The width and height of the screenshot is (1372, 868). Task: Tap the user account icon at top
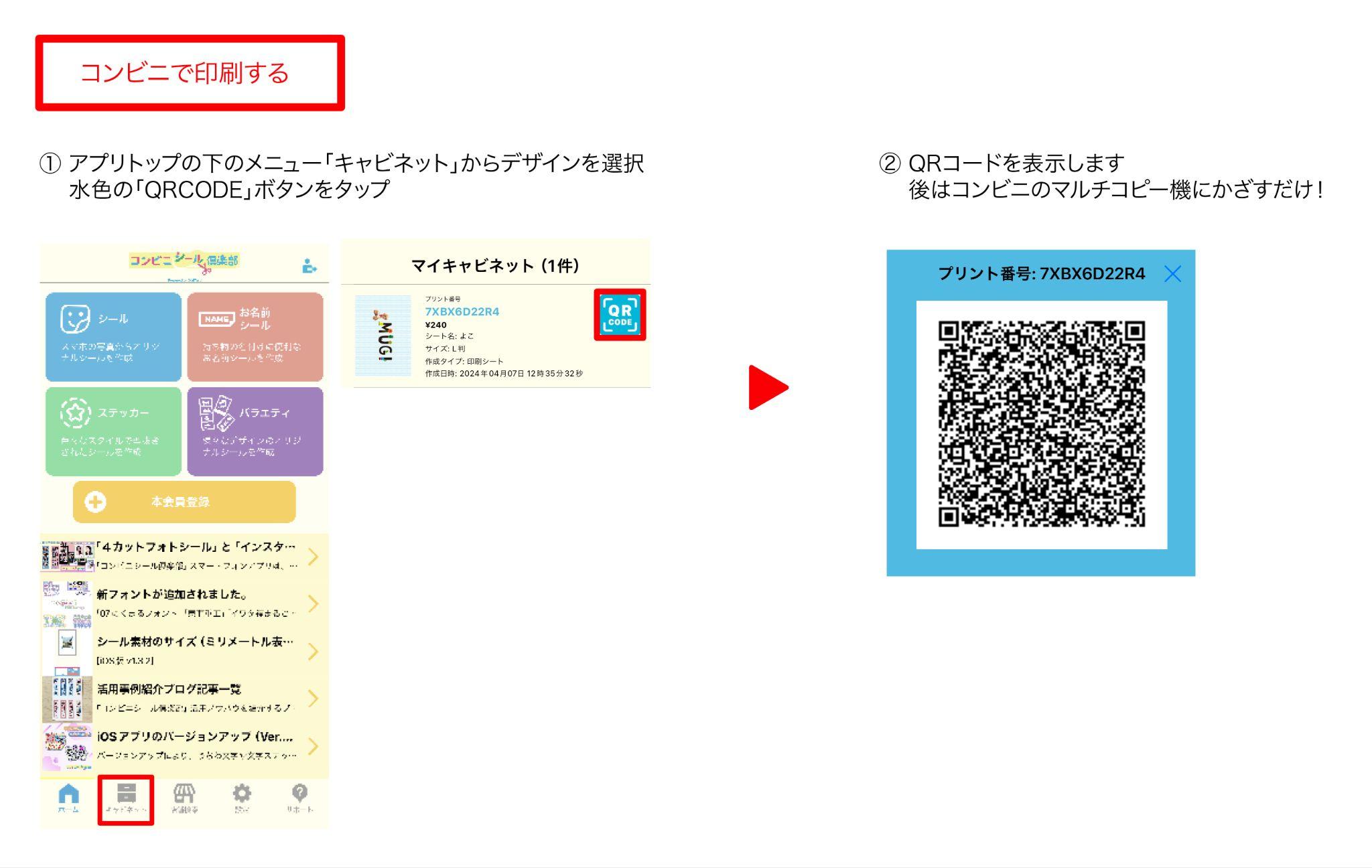point(309,266)
